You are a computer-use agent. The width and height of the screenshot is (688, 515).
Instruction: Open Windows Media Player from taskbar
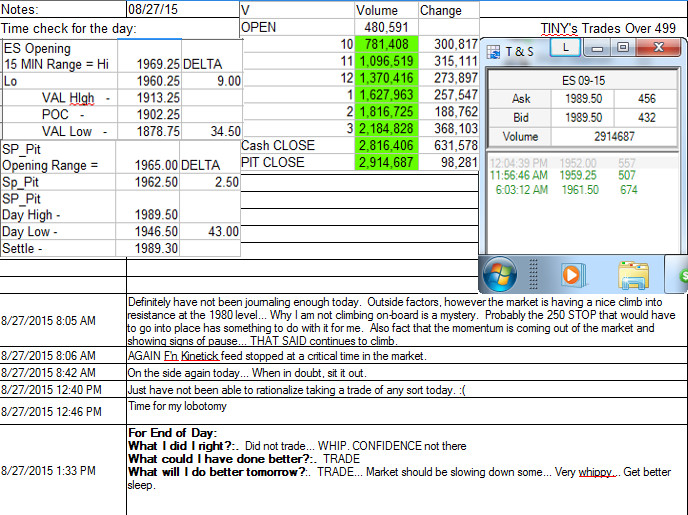pos(573,275)
